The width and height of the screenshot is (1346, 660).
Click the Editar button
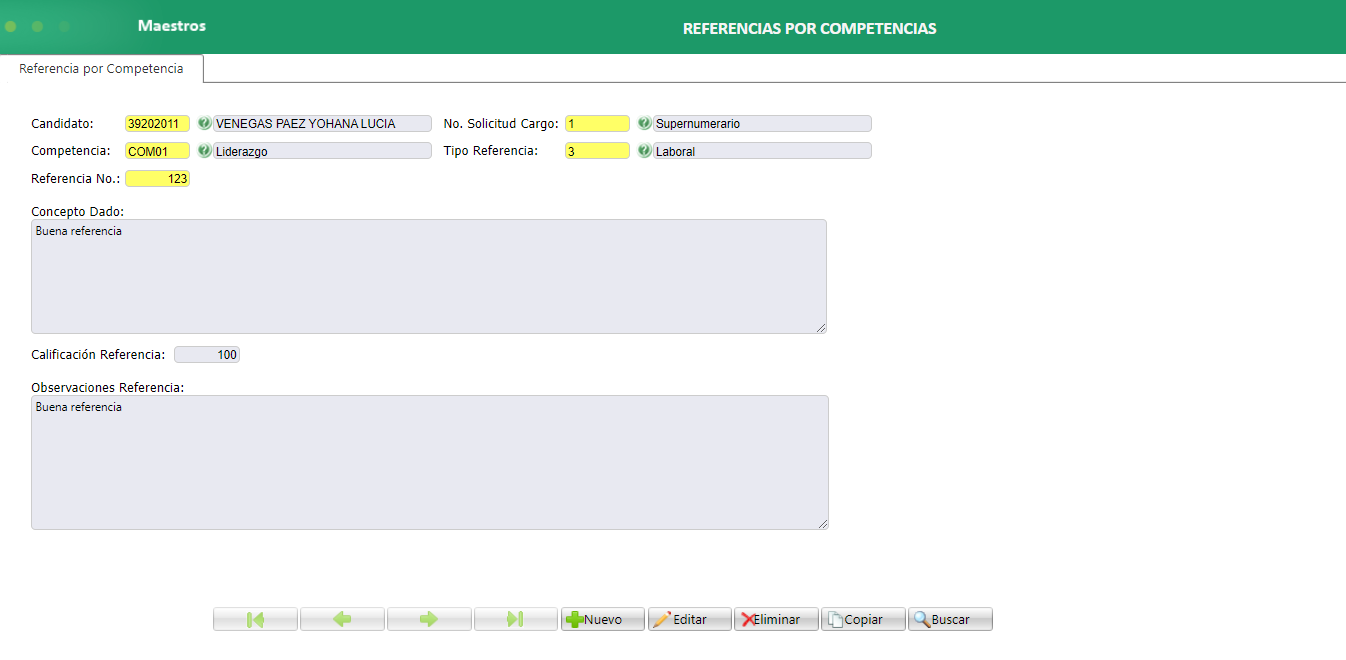(x=690, y=619)
